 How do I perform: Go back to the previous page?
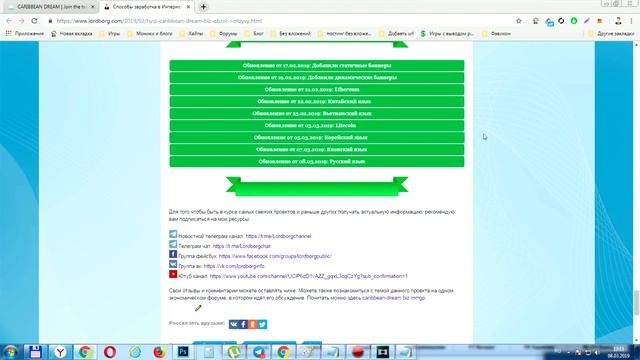tap(9, 21)
